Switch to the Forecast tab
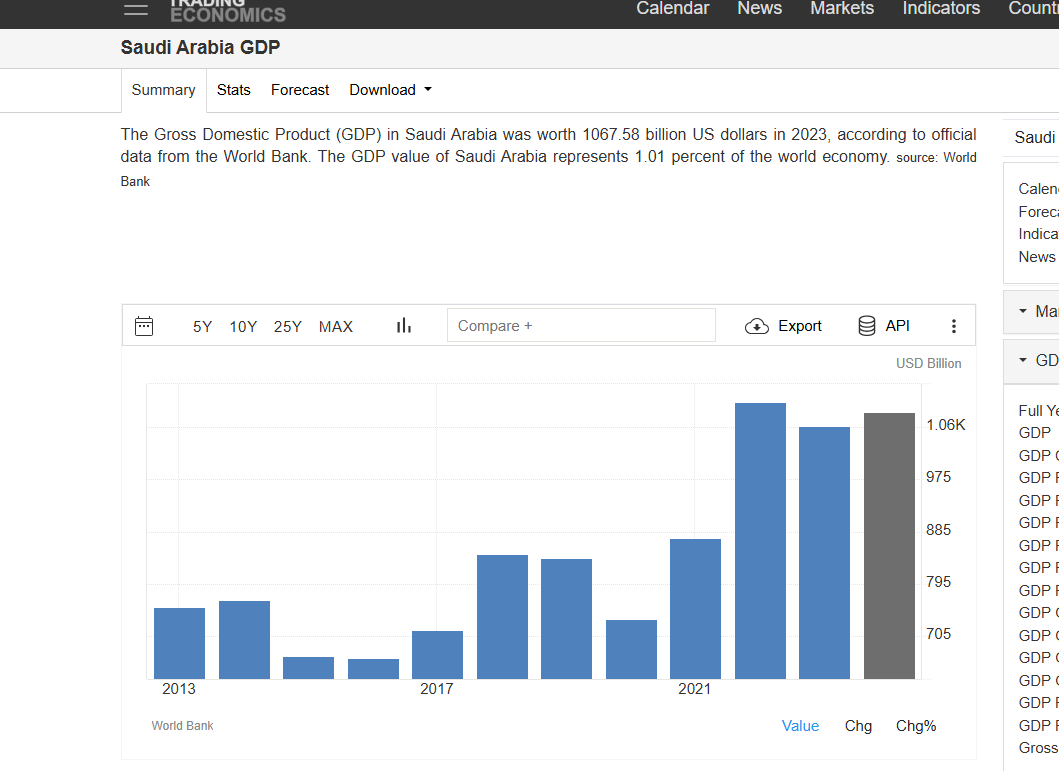 (x=300, y=90)
